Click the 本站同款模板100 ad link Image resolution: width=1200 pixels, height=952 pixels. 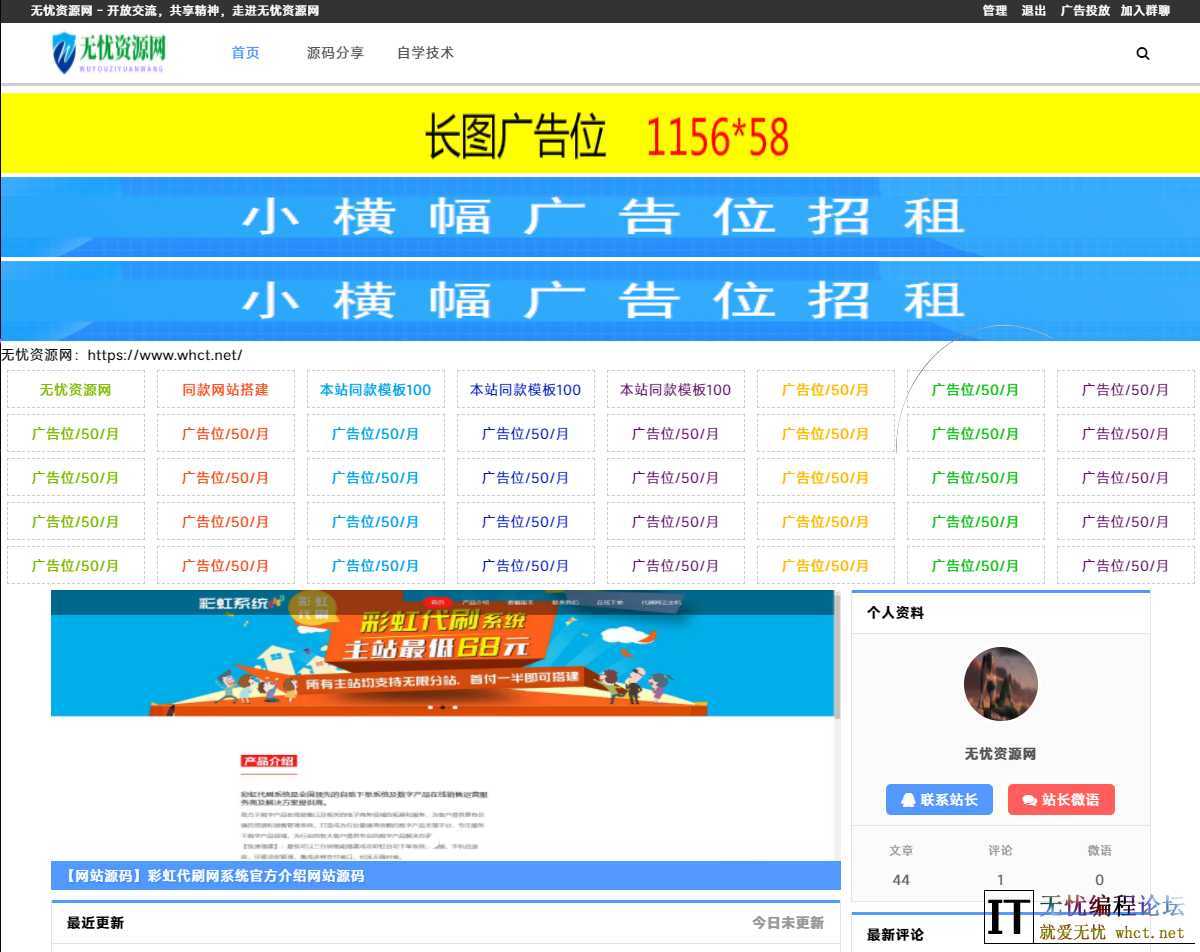[375, 389]
